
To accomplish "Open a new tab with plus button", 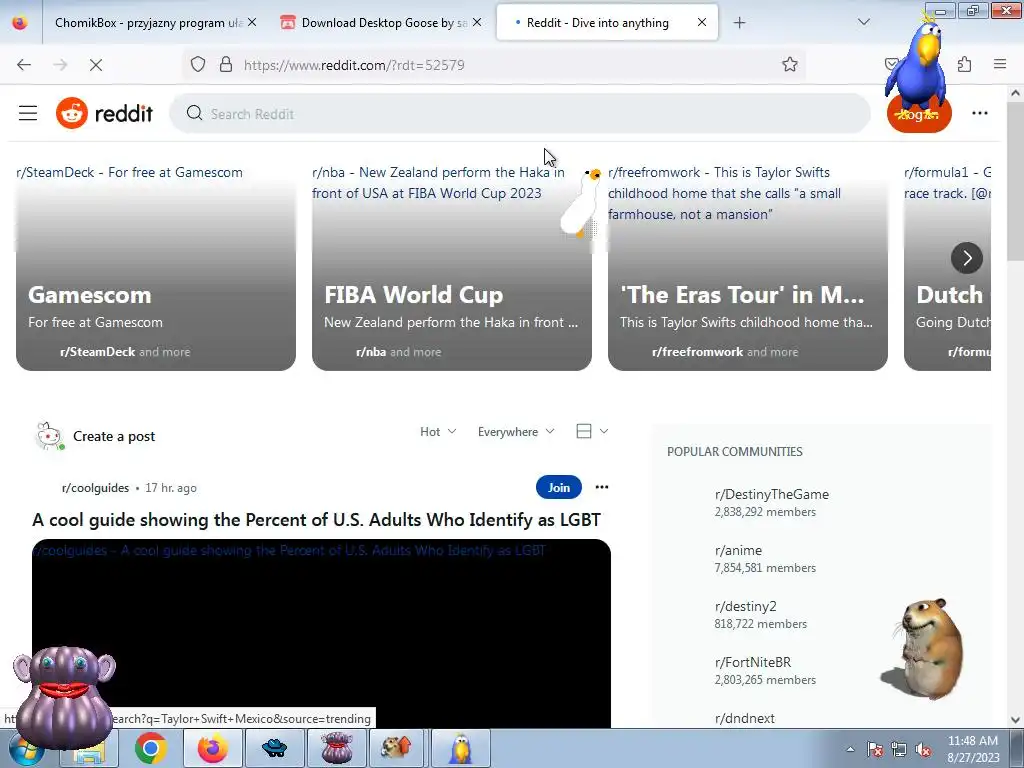I will 739,23.
